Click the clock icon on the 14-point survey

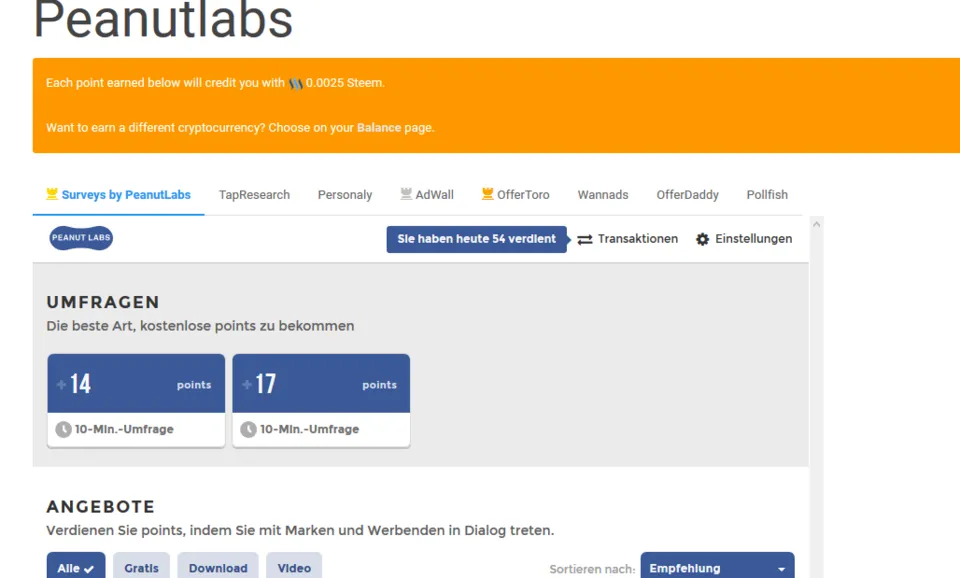[63, 429]
